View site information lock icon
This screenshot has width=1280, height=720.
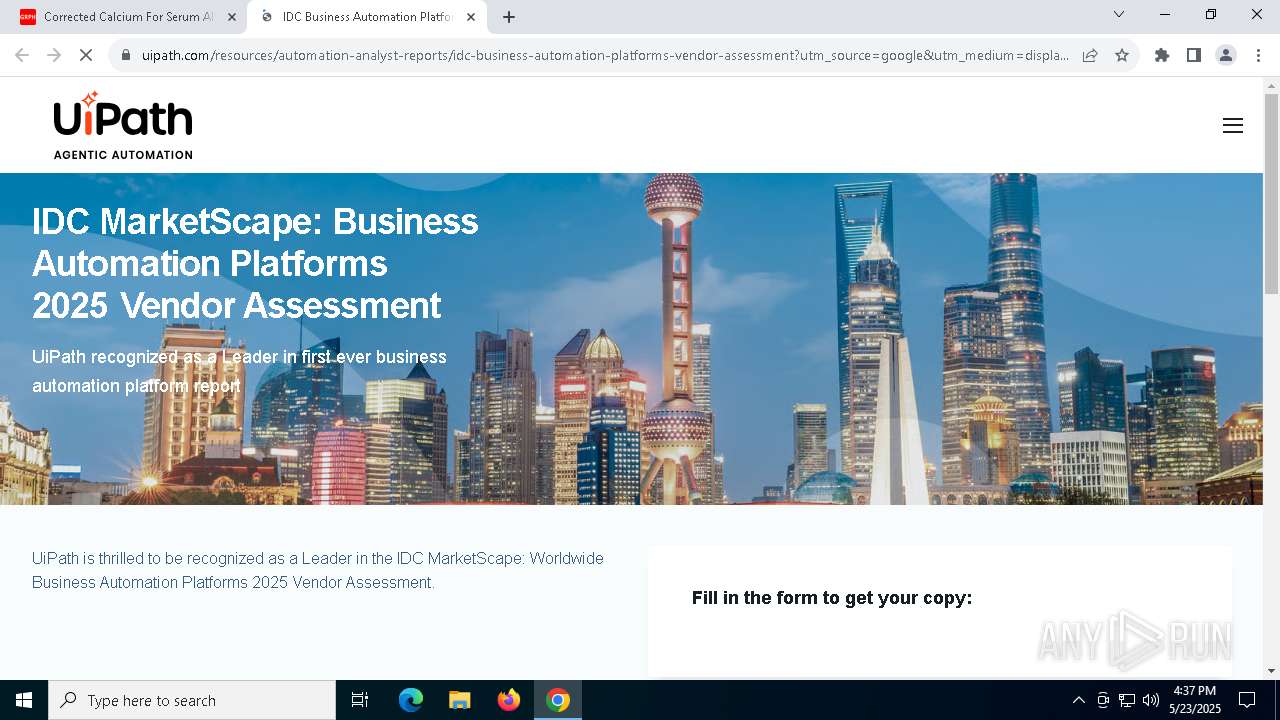click(126, 55)
